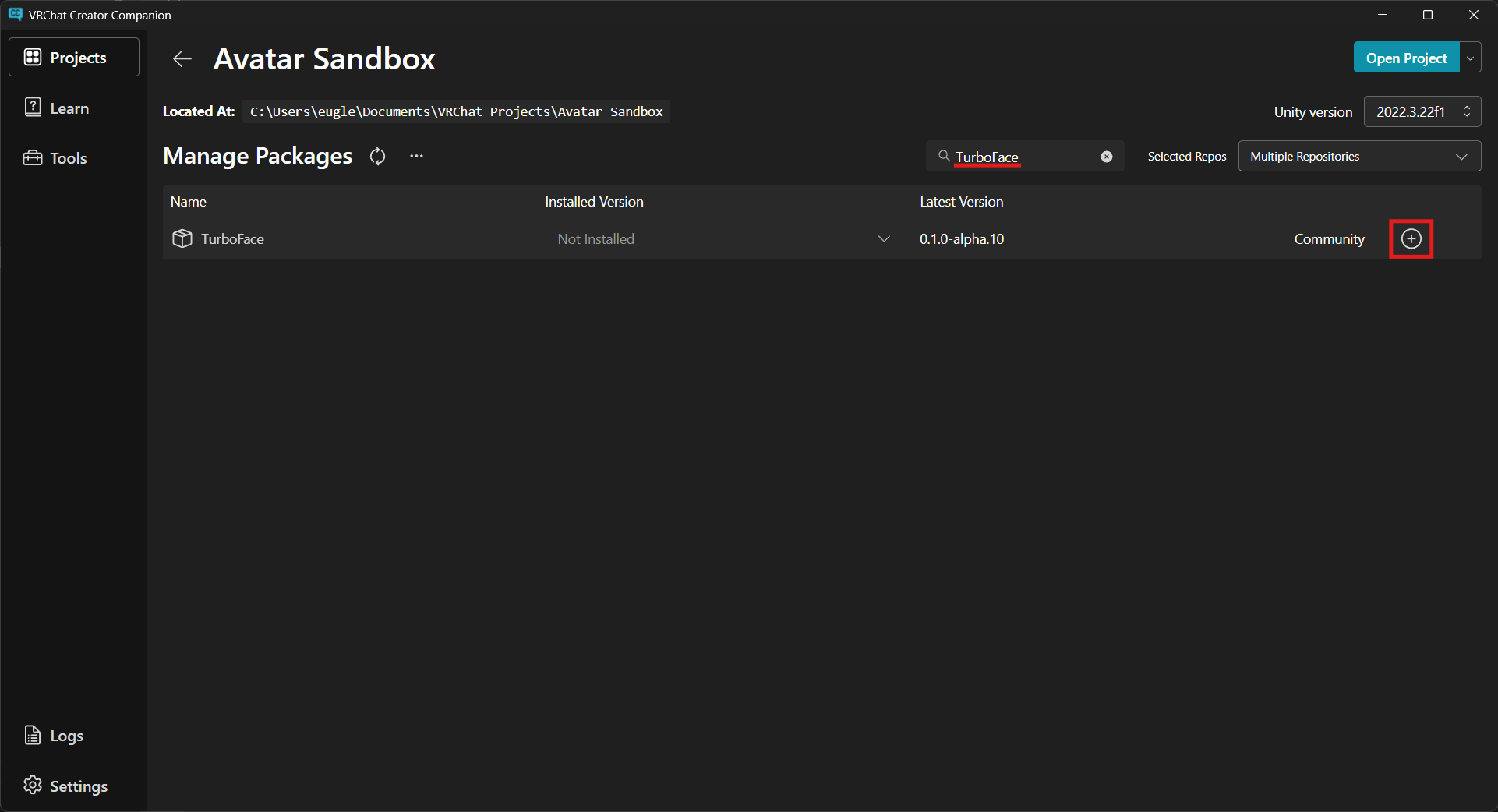1498x812 pixels.
Task: Sort by the Name column header
Action: (189, 202)
